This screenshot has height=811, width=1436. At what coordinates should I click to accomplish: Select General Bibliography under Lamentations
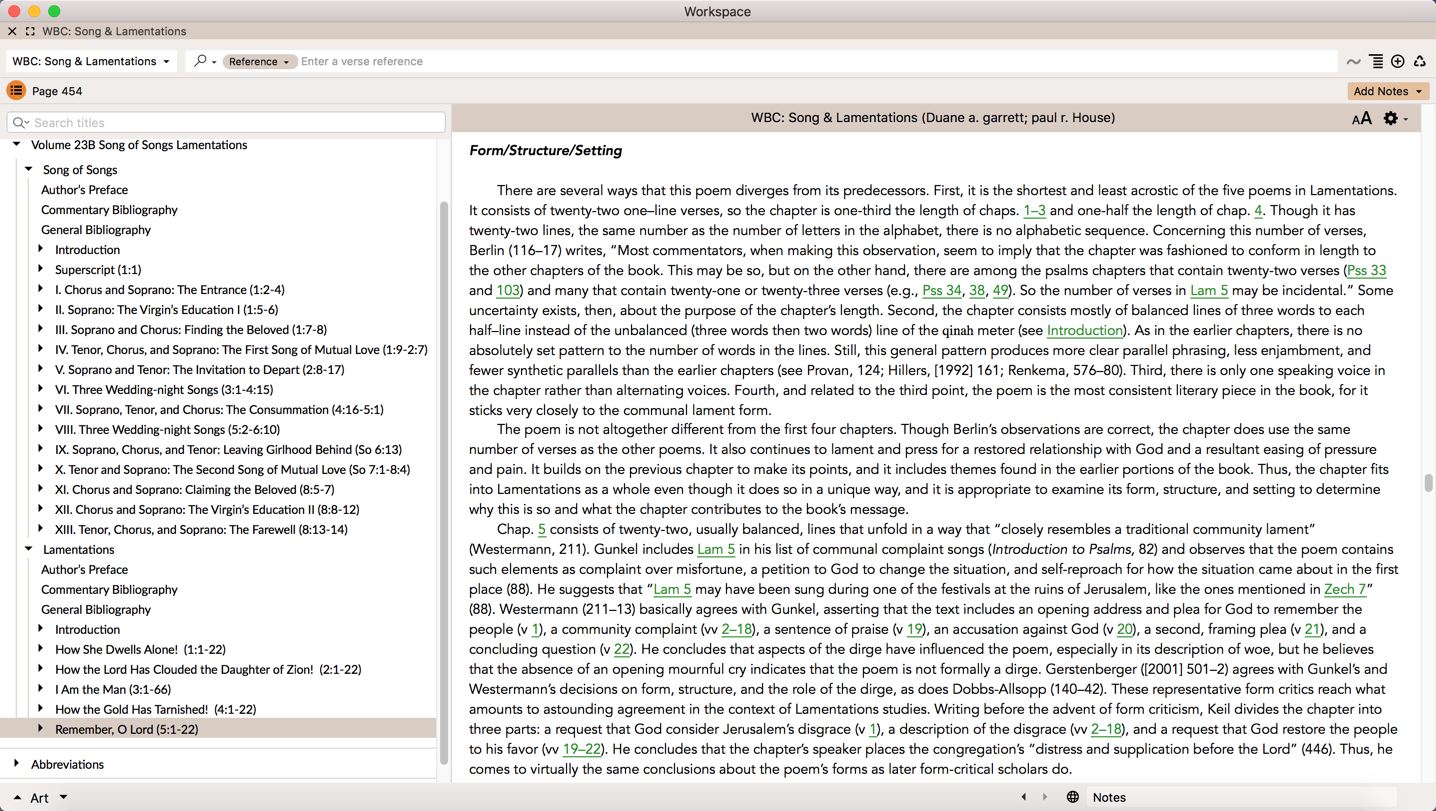96,610
